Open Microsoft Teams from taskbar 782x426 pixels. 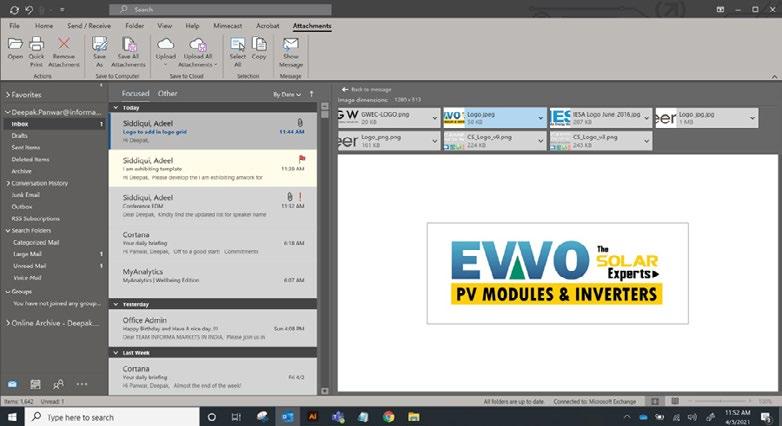tap(338, 417)
